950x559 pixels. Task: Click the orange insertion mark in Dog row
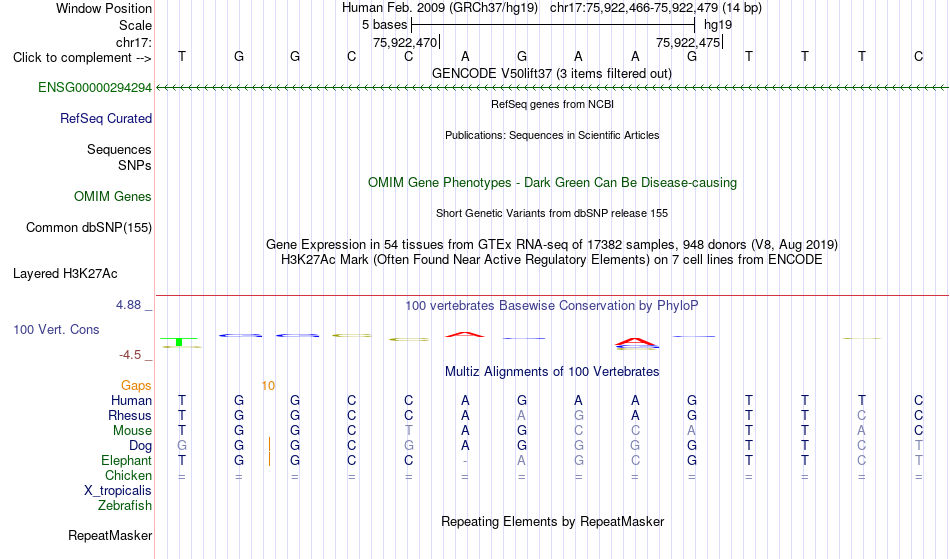(x=269, y=446)
